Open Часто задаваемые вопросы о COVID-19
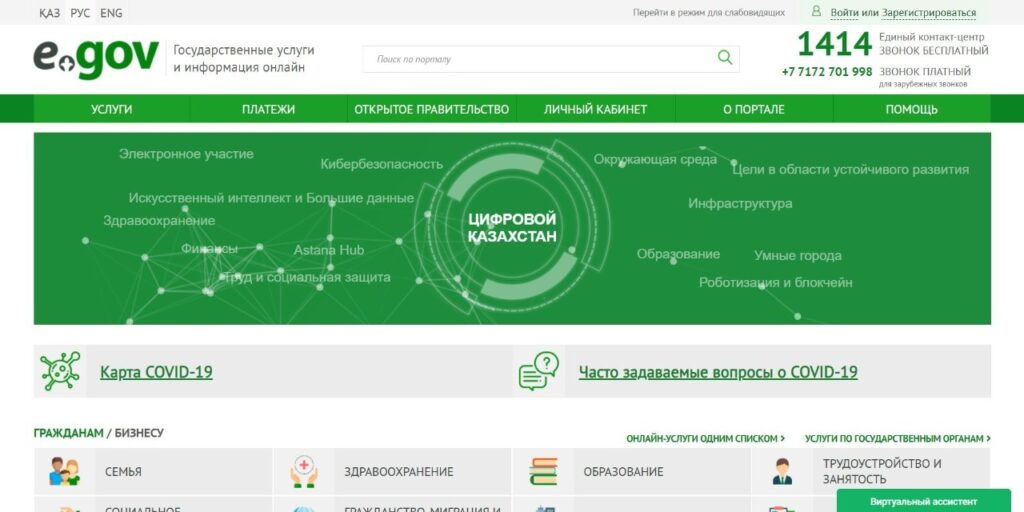This screenshot has width=1024, height=512. 718,372
